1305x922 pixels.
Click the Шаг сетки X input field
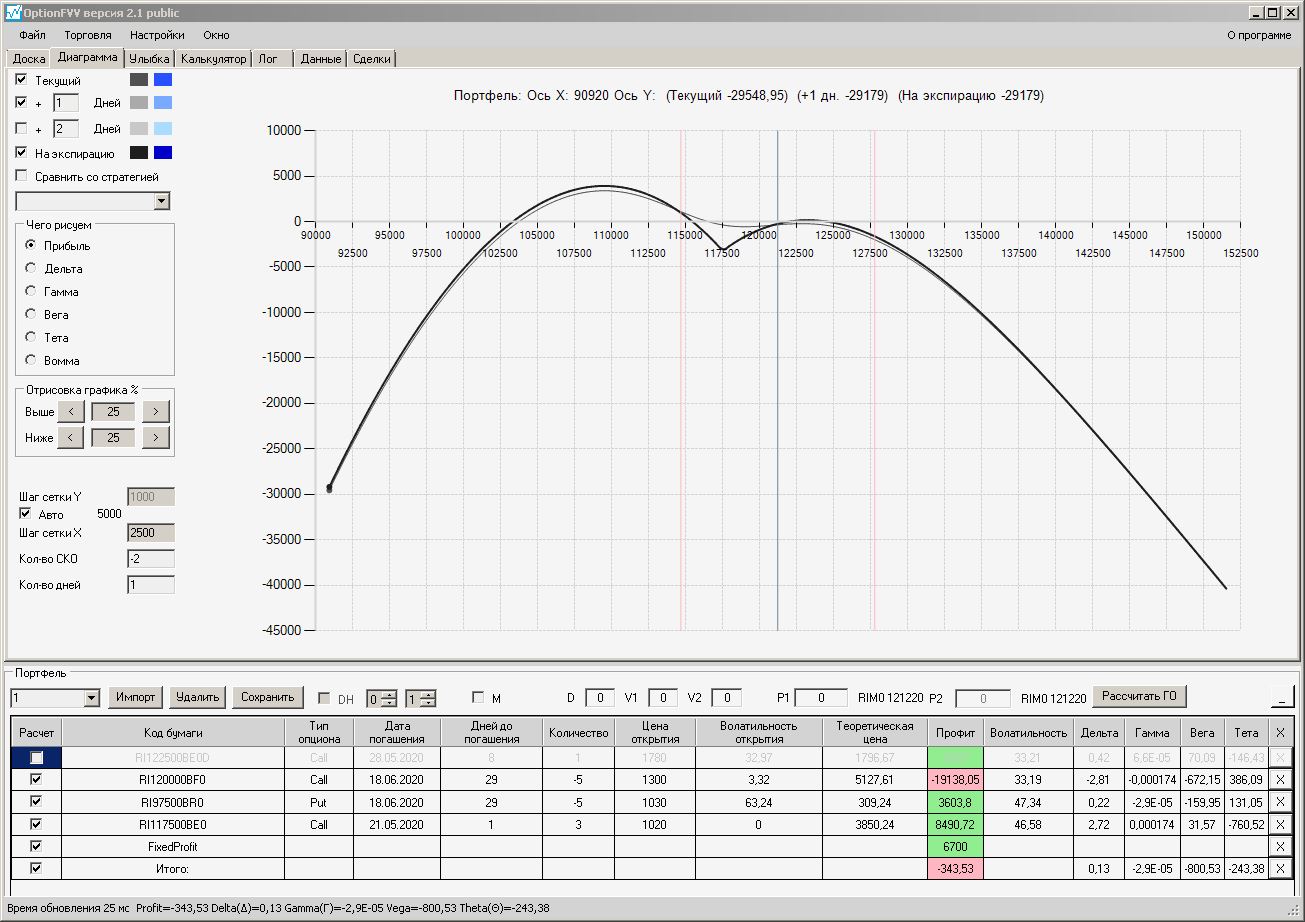150,533
